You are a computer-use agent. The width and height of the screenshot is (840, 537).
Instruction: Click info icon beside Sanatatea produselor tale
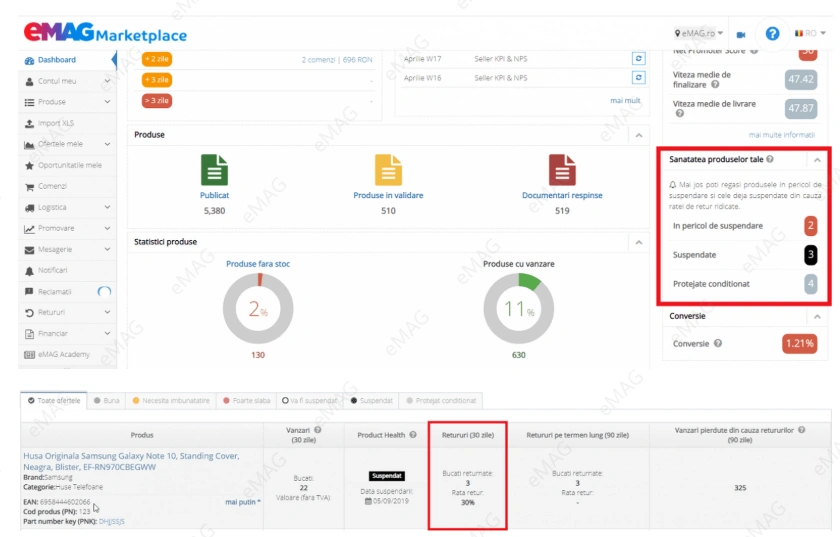[770, 159]
